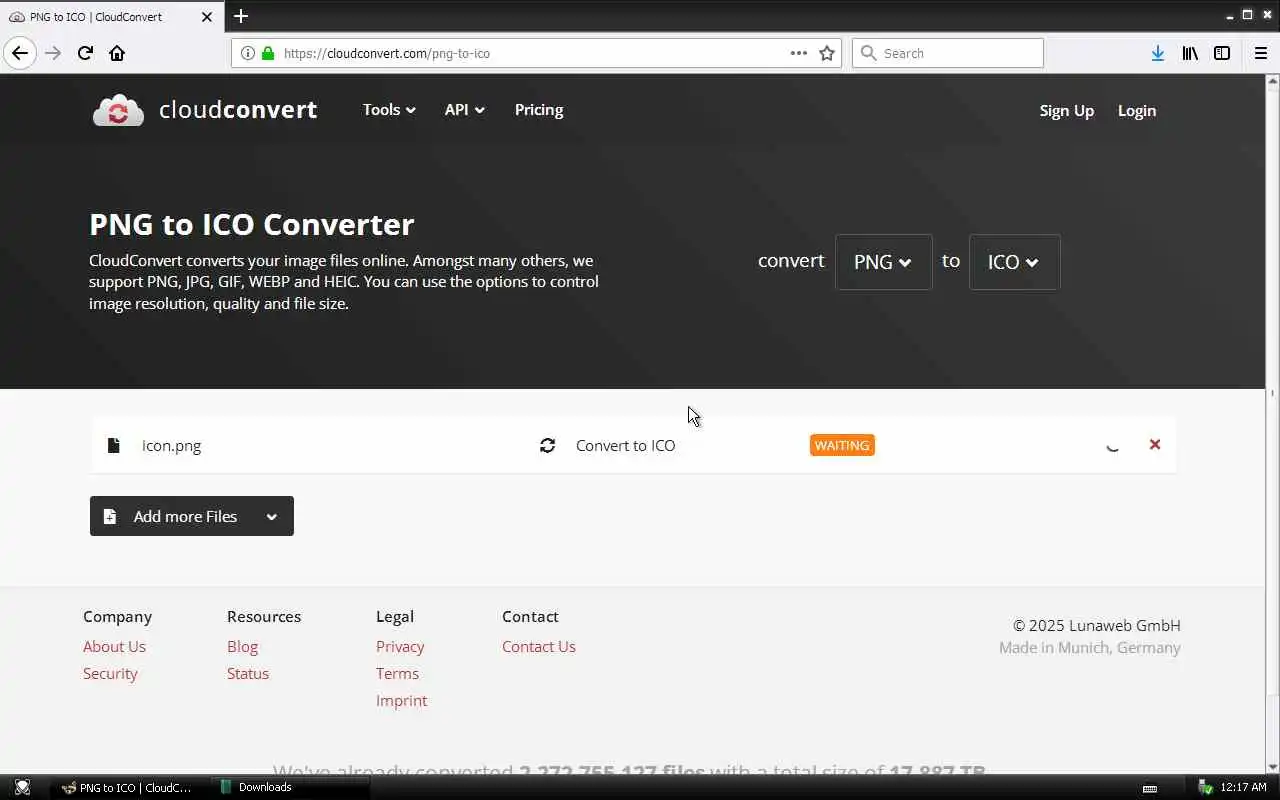Image resolution: width=1280 pixels, height=800 pixels.
Task: Click the security shield tray icon
Action: (x=1205, y=787)
